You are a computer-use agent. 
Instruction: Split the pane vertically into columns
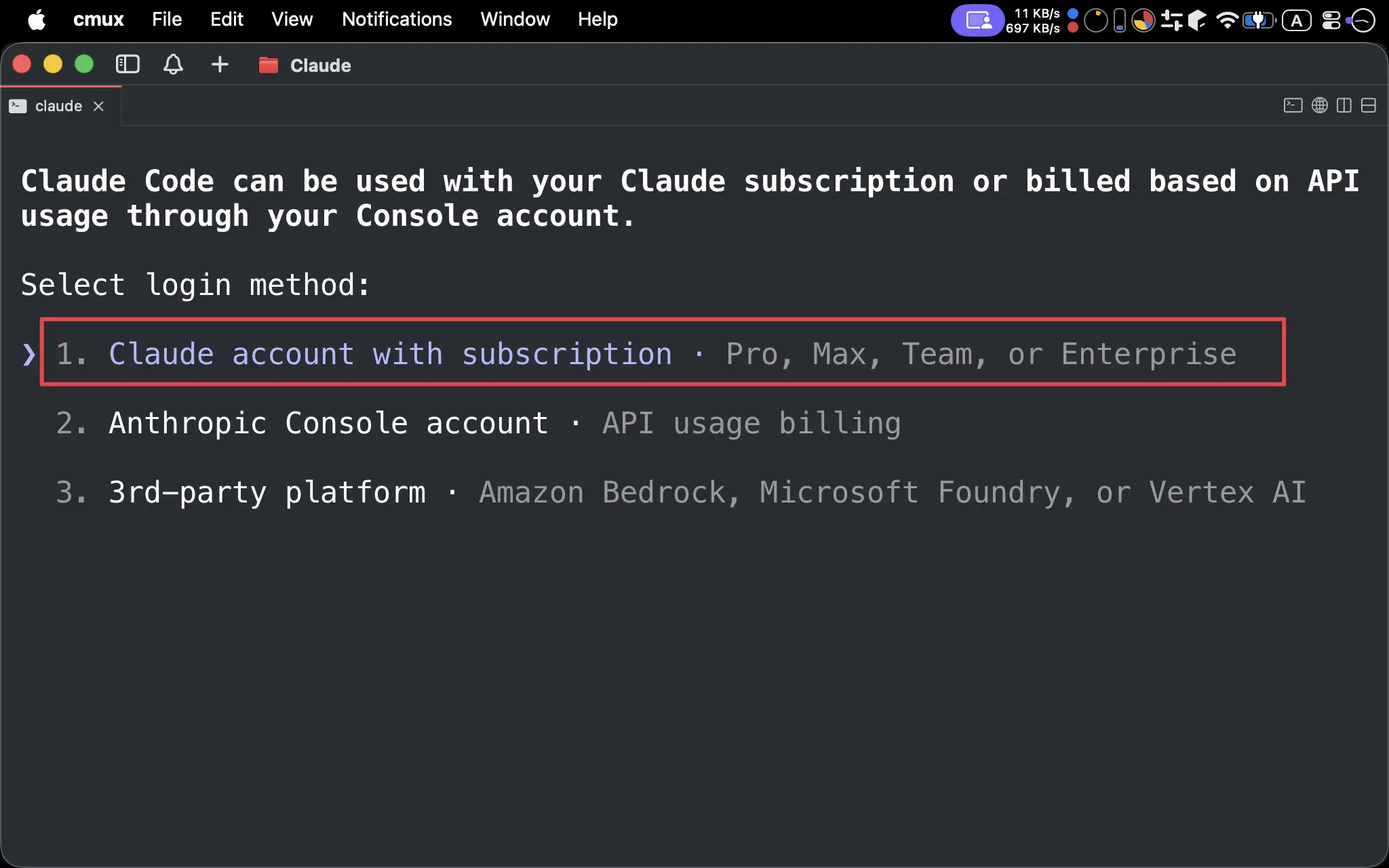(1344, 105)
